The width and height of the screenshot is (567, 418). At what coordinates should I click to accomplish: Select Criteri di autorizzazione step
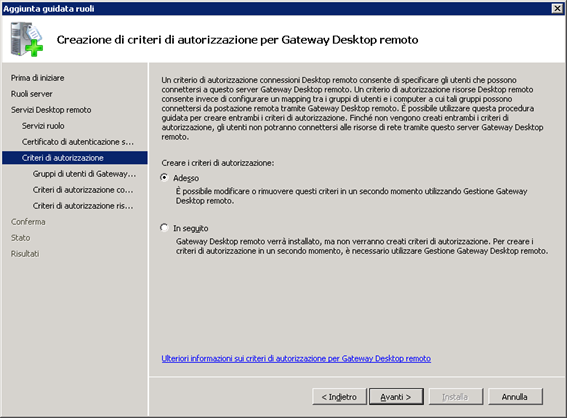click(75, 158)
